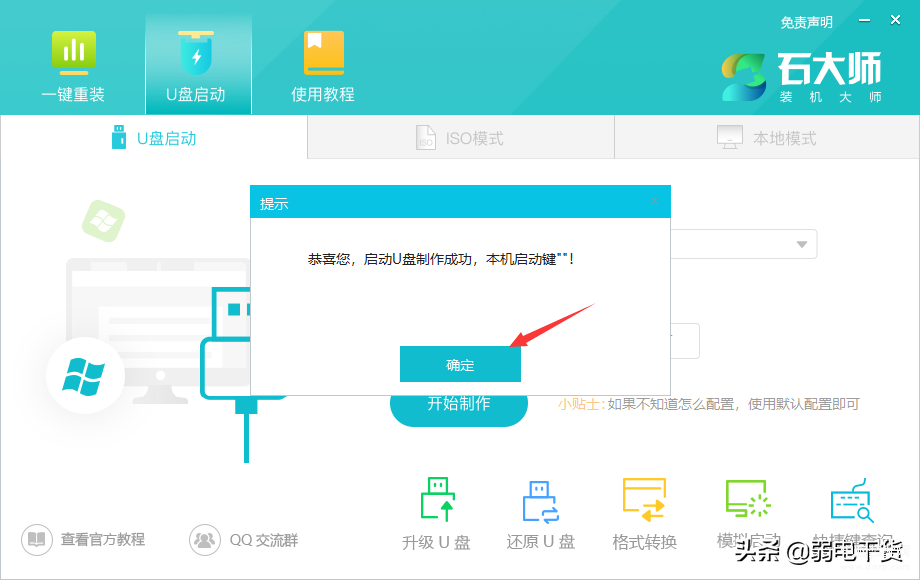Switch to the U盘启动 mode tab
920x580 pixels.
tap(154, 138)
